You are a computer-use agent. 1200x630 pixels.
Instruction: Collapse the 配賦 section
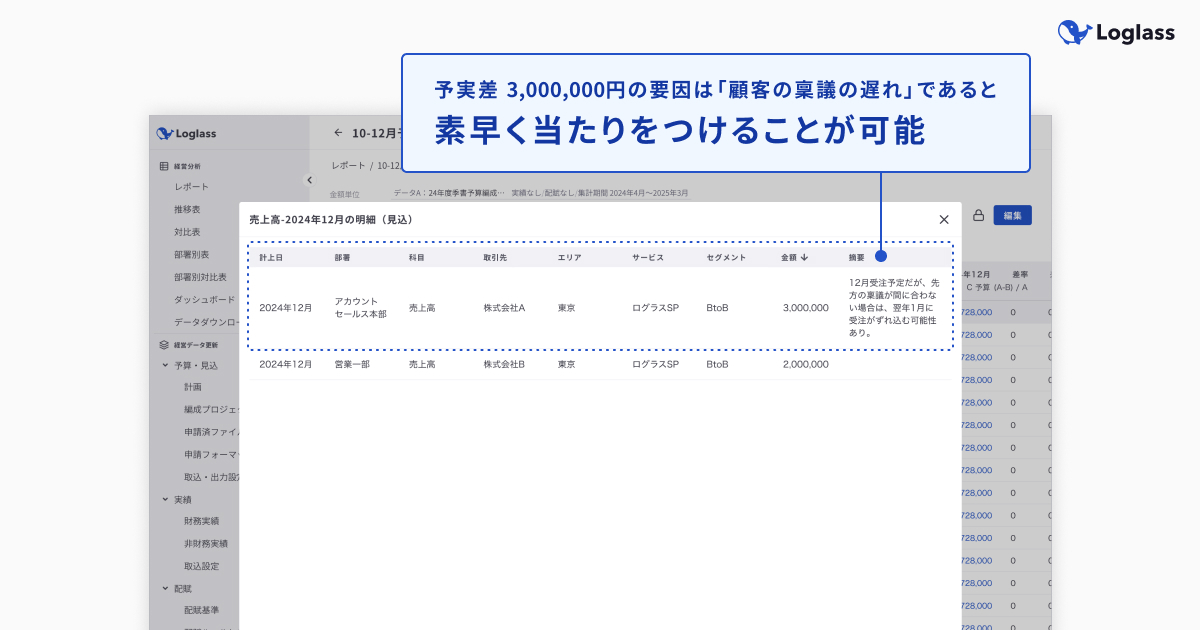tap(165, 589)
